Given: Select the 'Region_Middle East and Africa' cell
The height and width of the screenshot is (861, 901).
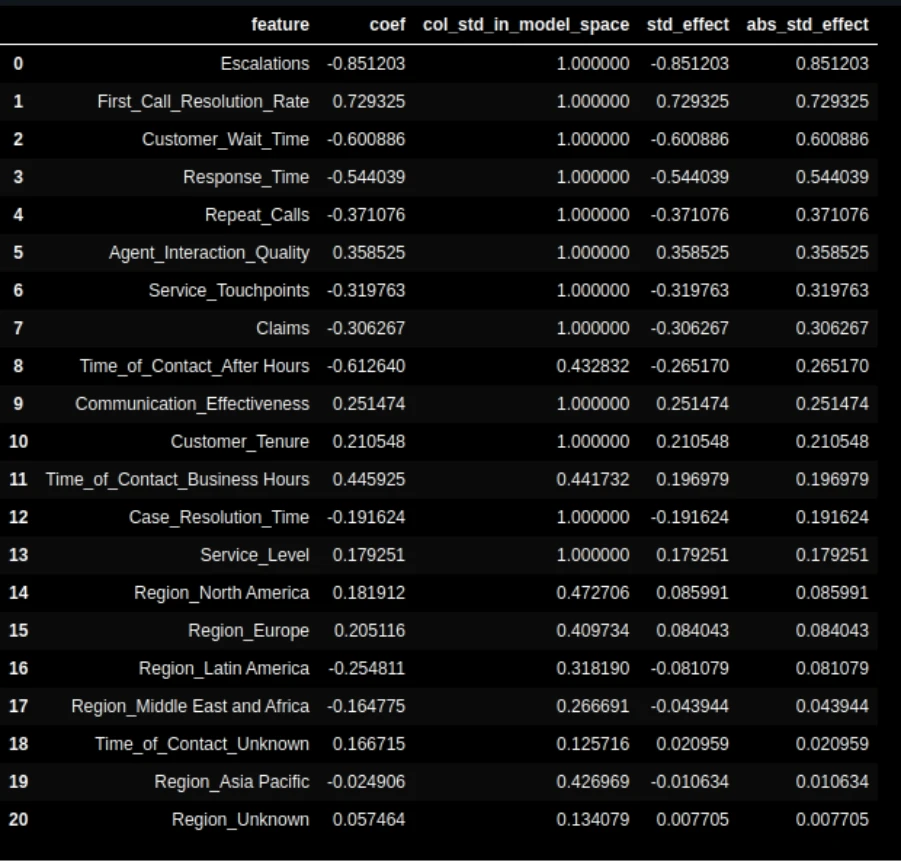Looking at the screenshot, I should pyautogui.click(x=190, y=706).
